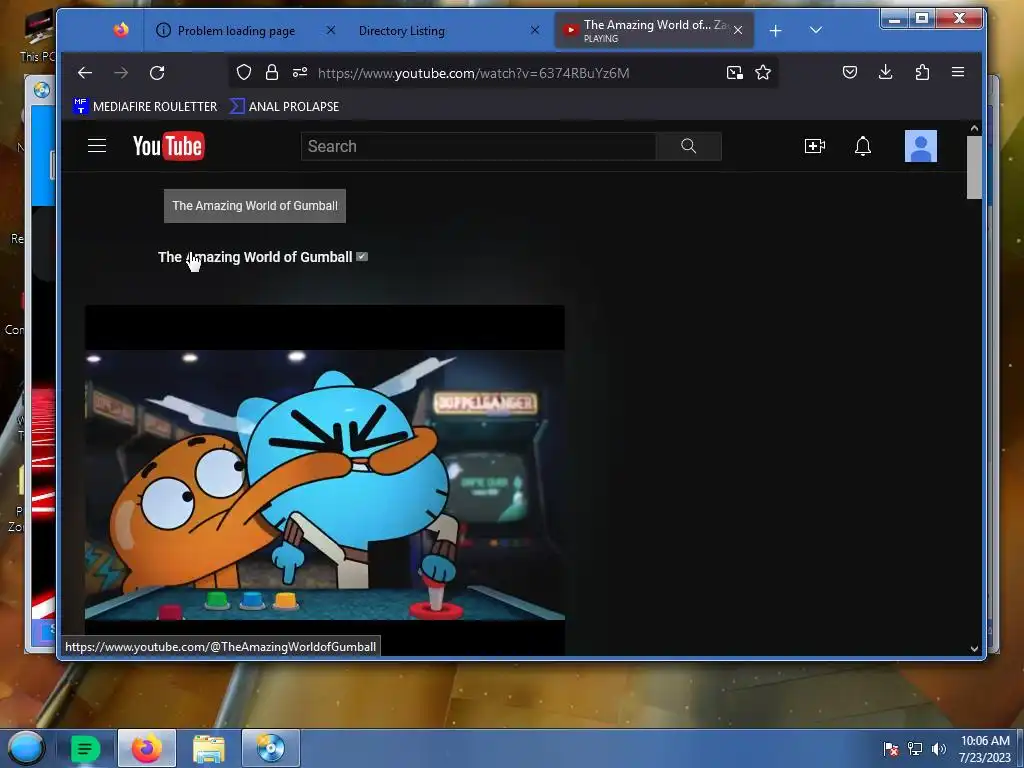This screenshot has width=1024, height=768.
Task: Click the Firefox logo in the tab bar
Action: (x=121, y=30)
